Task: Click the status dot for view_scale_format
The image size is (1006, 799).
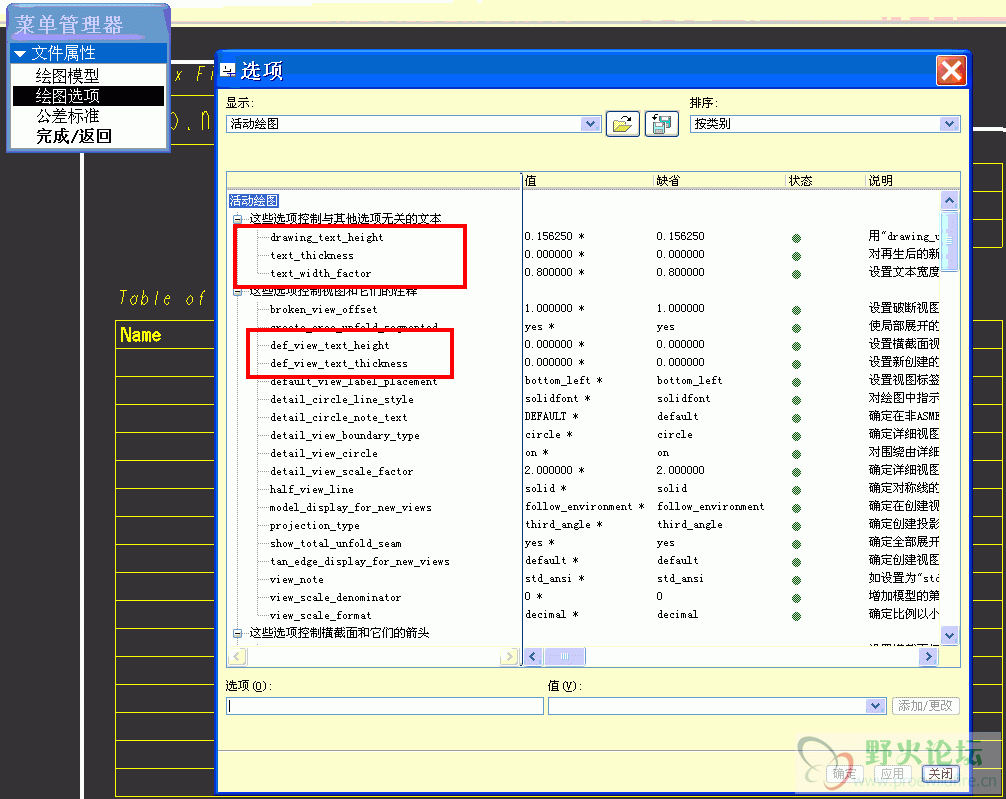Action: click(x=796, y=616)
